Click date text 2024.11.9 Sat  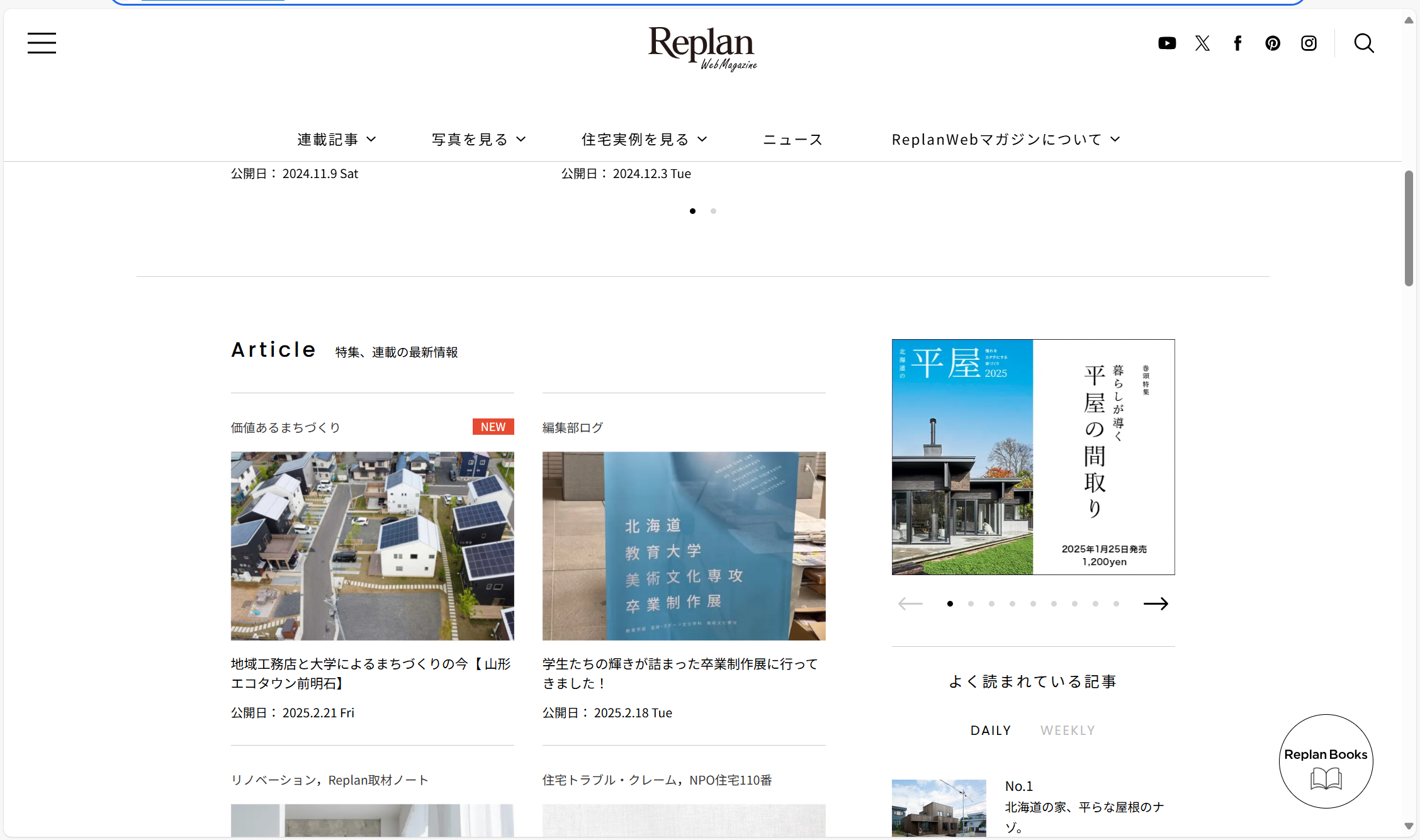[x=320, y=174]
